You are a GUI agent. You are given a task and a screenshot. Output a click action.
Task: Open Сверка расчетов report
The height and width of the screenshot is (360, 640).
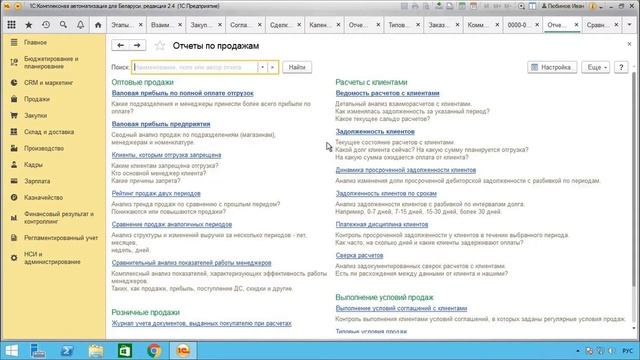(359, 256)
